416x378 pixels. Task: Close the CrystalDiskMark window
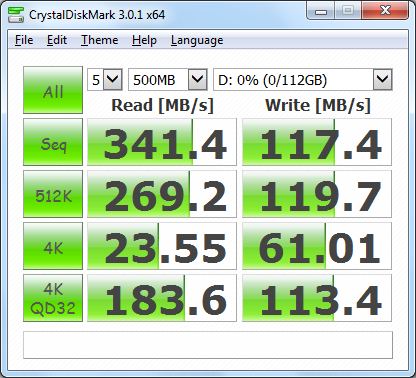click(x=385, y=11)
